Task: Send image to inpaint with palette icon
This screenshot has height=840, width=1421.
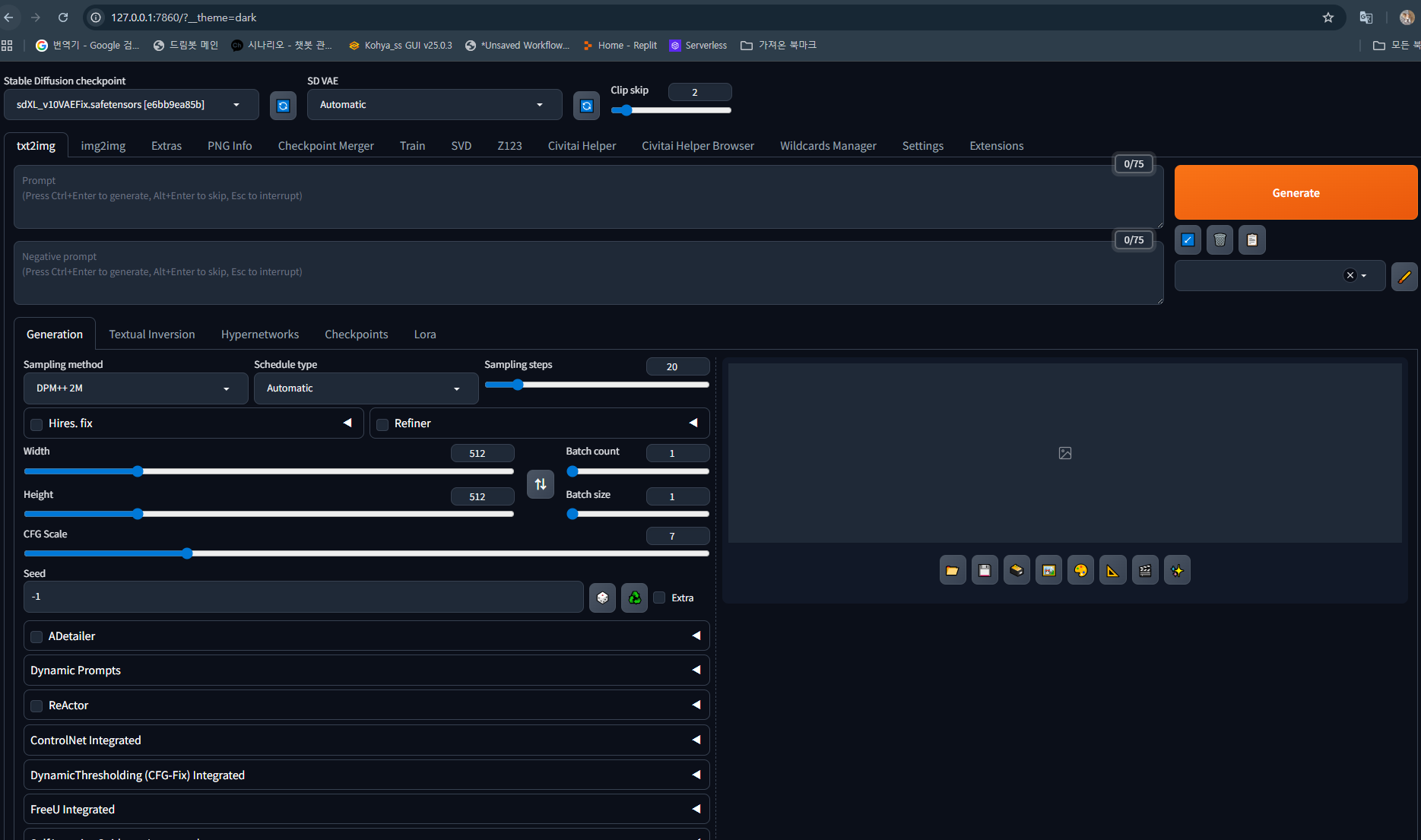Action: pyautogui.click(x=1080, y=570)
